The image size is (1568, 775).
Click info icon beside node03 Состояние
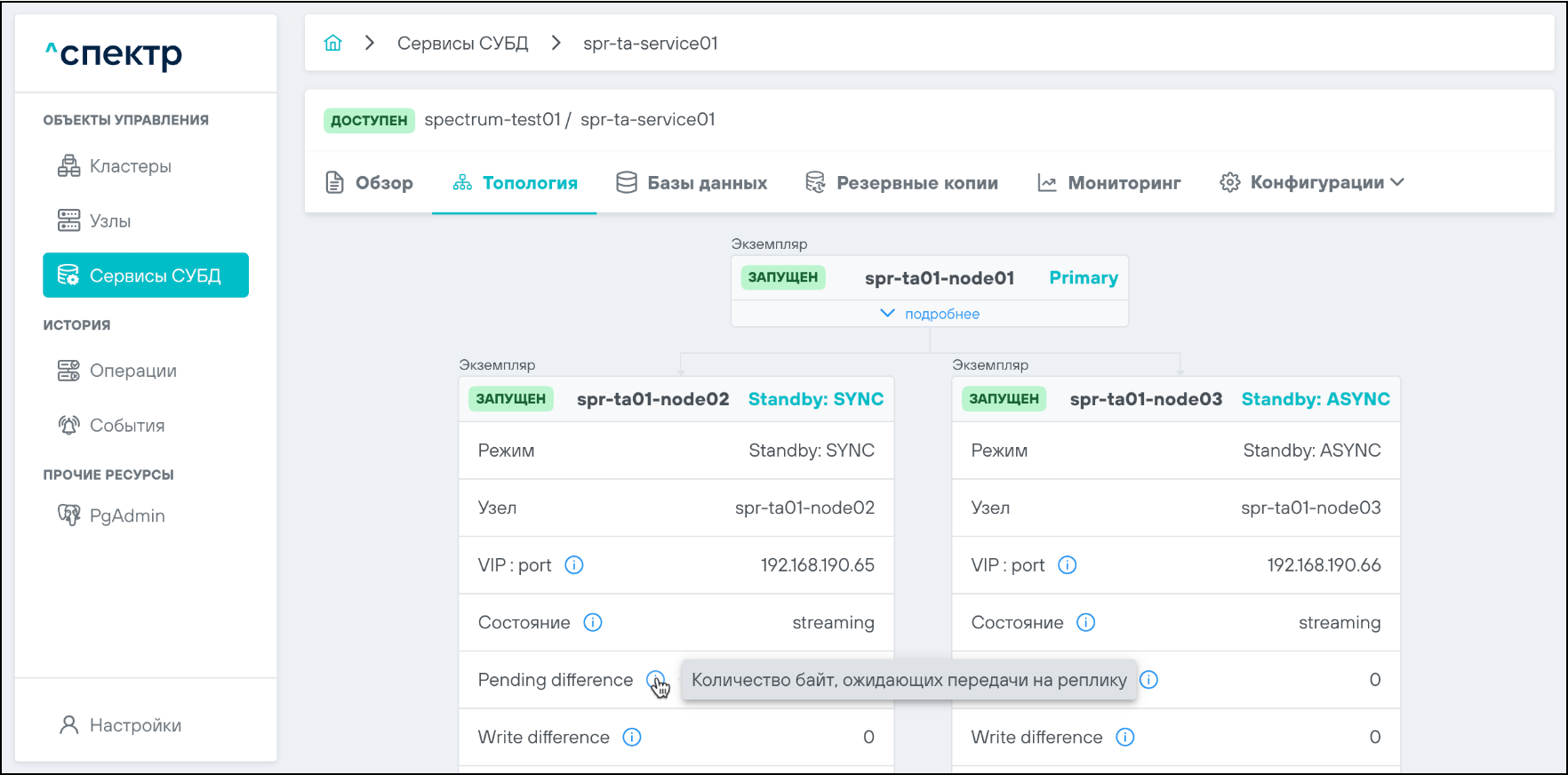(1086, 622)
